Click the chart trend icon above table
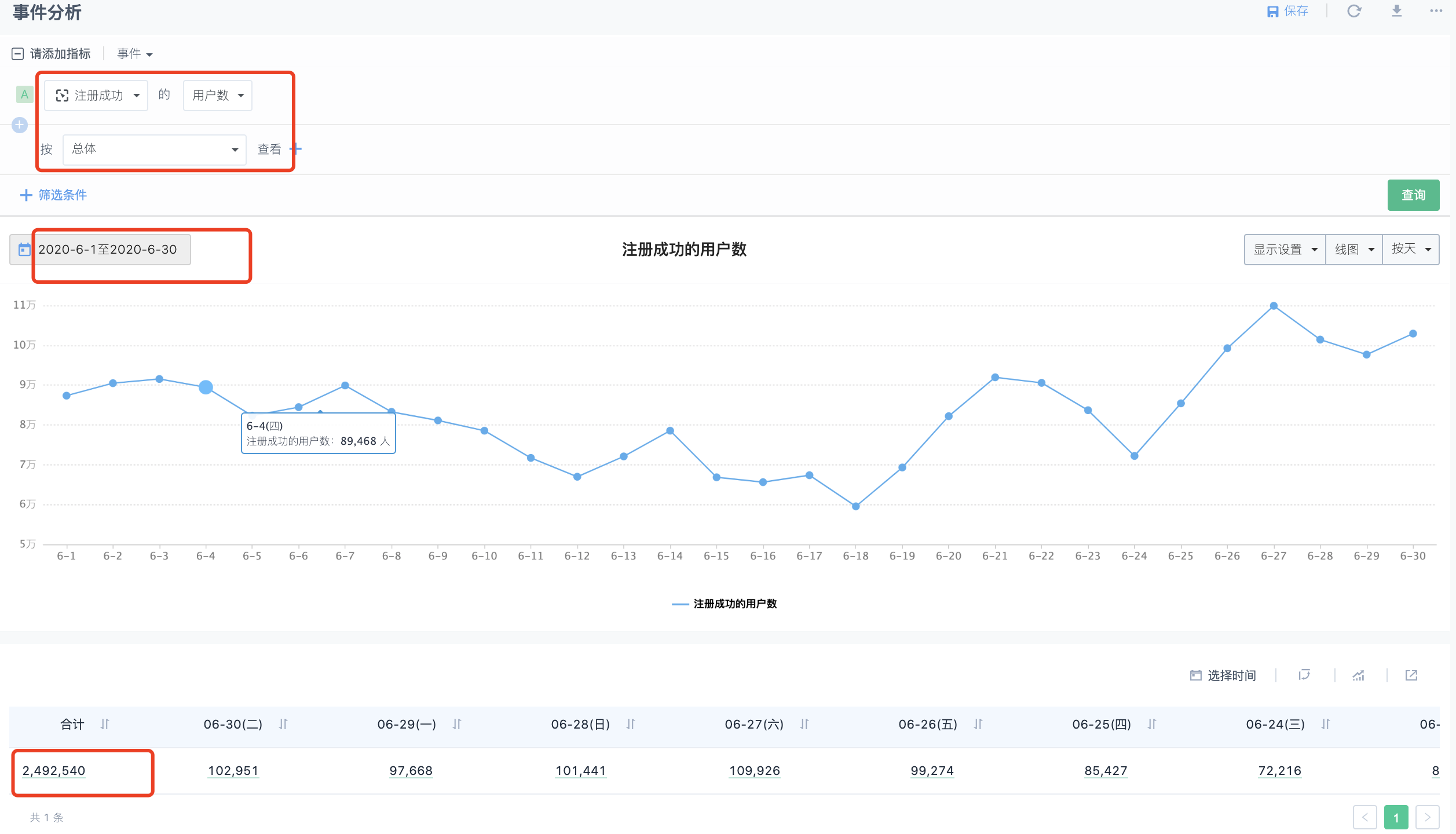 point(1359,675)
